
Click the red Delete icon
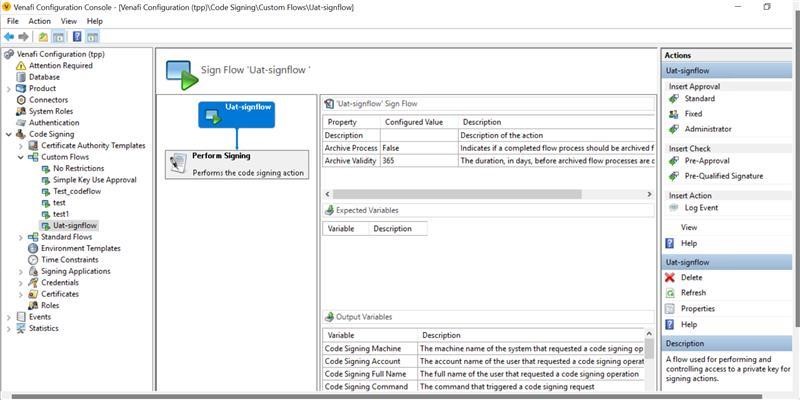pyautogui.click(x=670, y=278)
